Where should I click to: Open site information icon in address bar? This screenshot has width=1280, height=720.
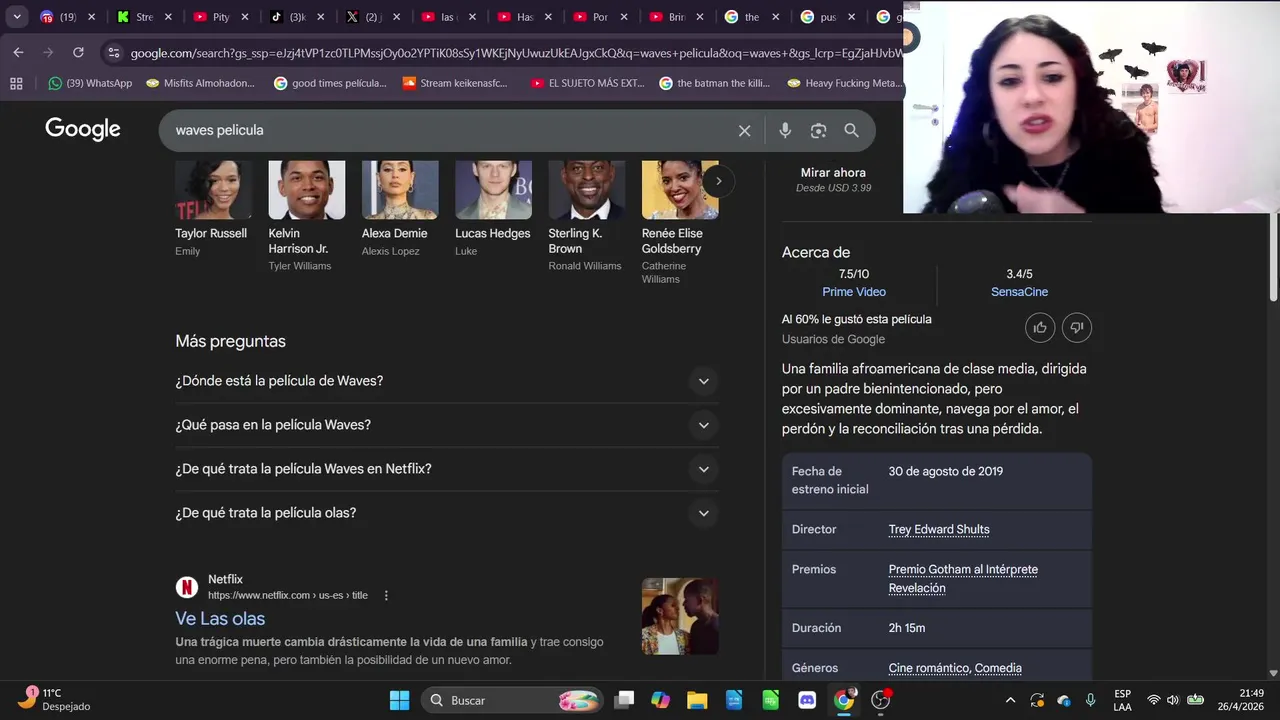pos(113,53)
